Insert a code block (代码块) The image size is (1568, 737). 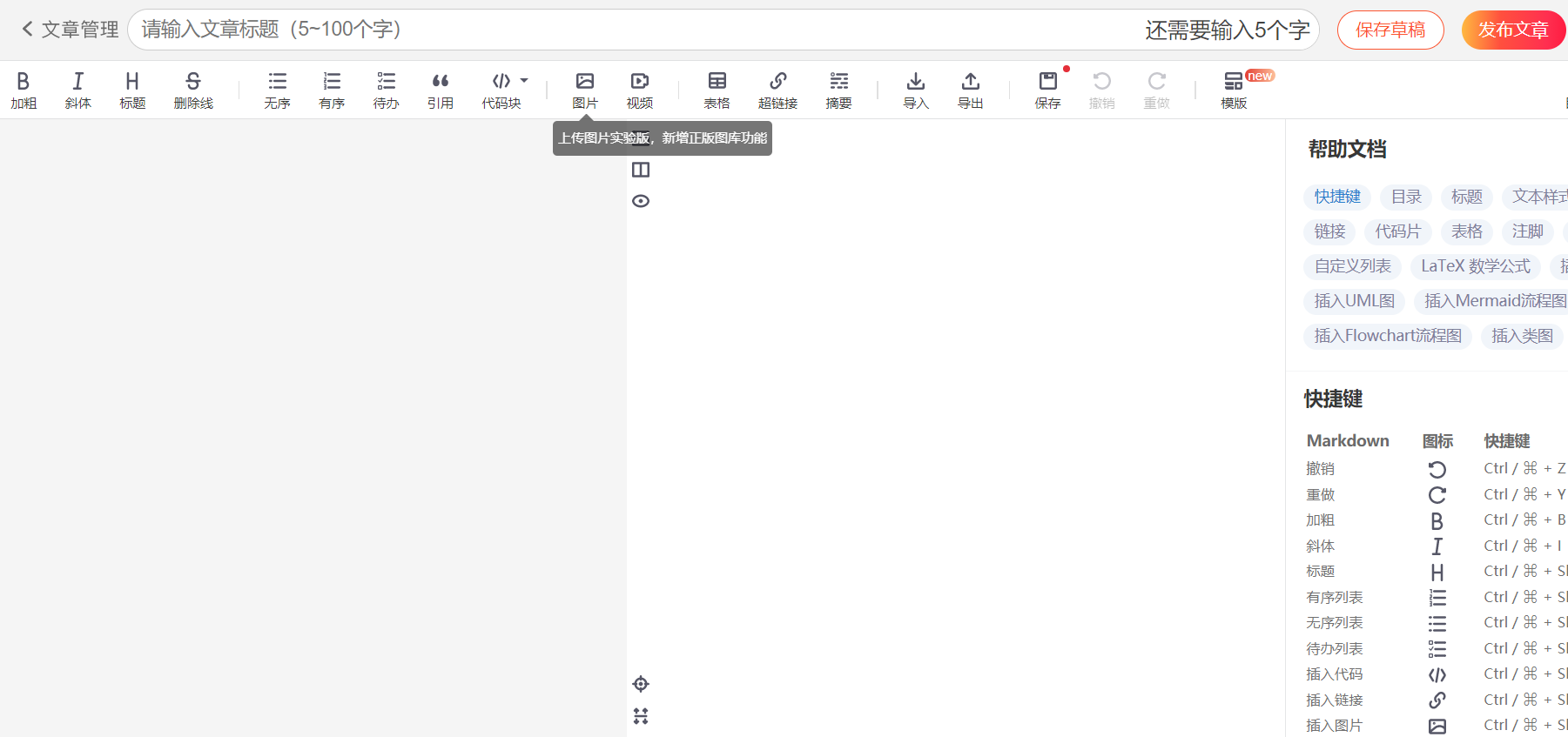tap(501, 90)
